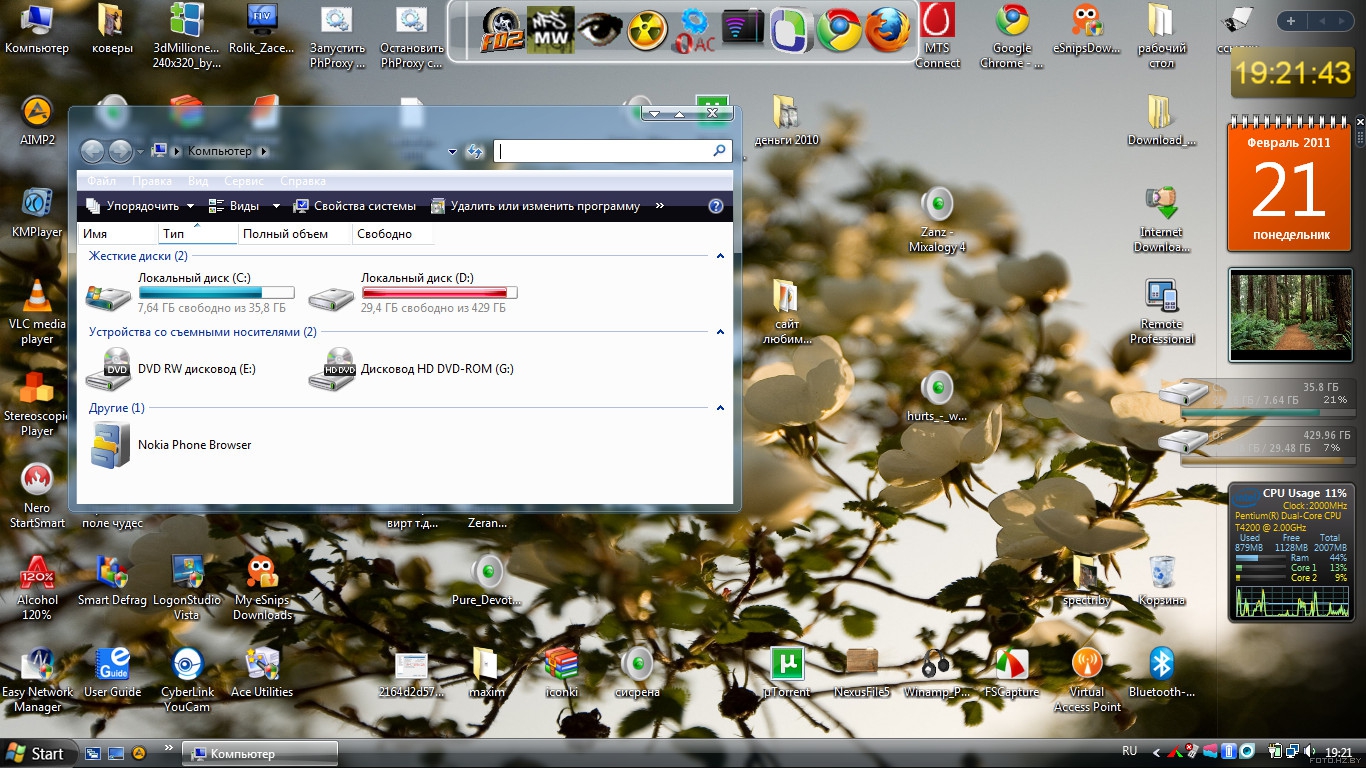Click the explorer search field
The height and width of the screenshot is (768, 1366).
click(603, 151)
